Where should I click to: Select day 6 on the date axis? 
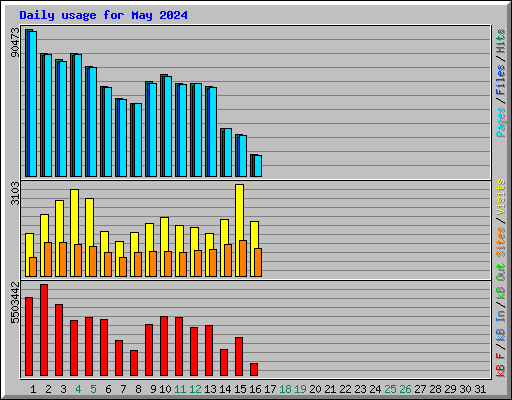pyautogui.click(x=108, y=389)
